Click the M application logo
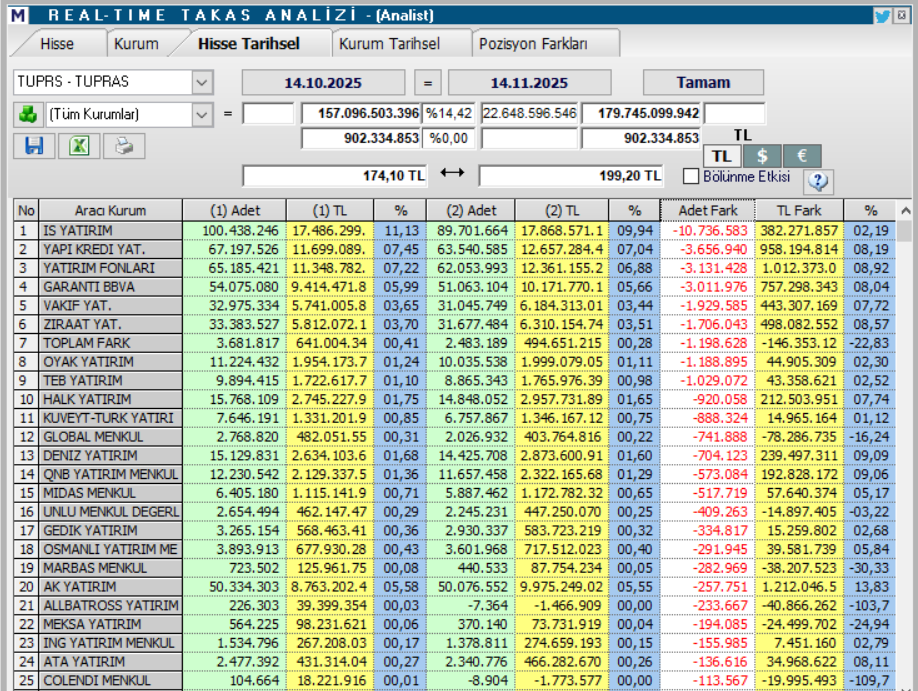Image resolution: width=918 pixels, height=691 pixels. (x=18, y=15)
